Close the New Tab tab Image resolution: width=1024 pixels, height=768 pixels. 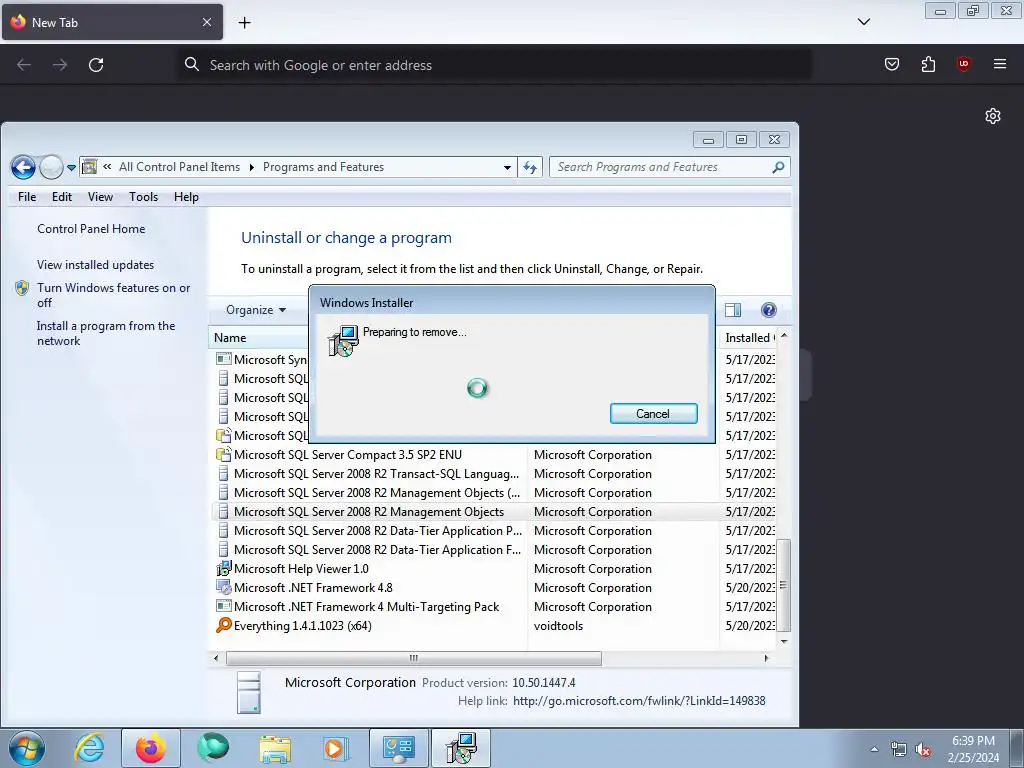click(206, 22)
